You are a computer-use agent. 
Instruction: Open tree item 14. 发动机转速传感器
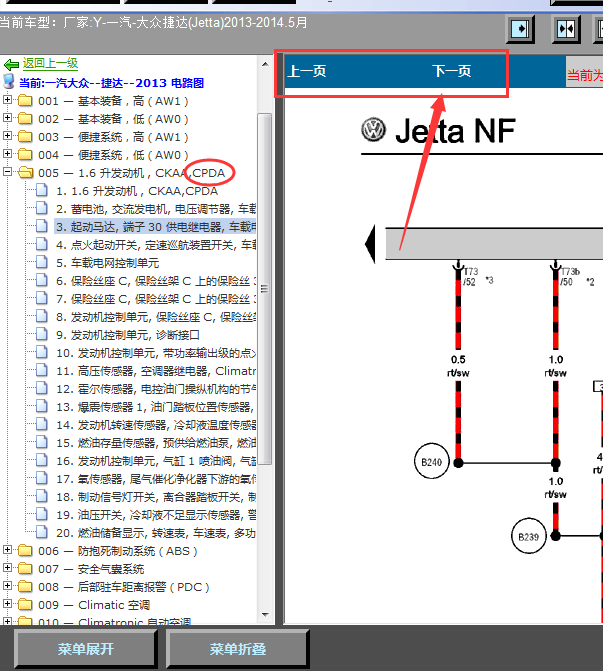coord(156,425)
